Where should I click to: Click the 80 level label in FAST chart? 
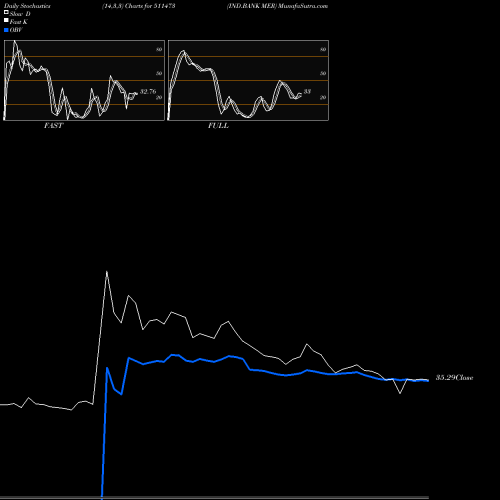(x=159, y=50)
